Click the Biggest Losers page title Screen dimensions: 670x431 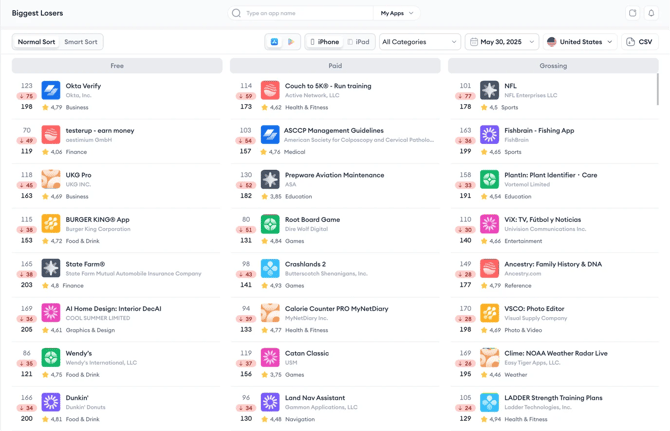[x=37, y=13]
